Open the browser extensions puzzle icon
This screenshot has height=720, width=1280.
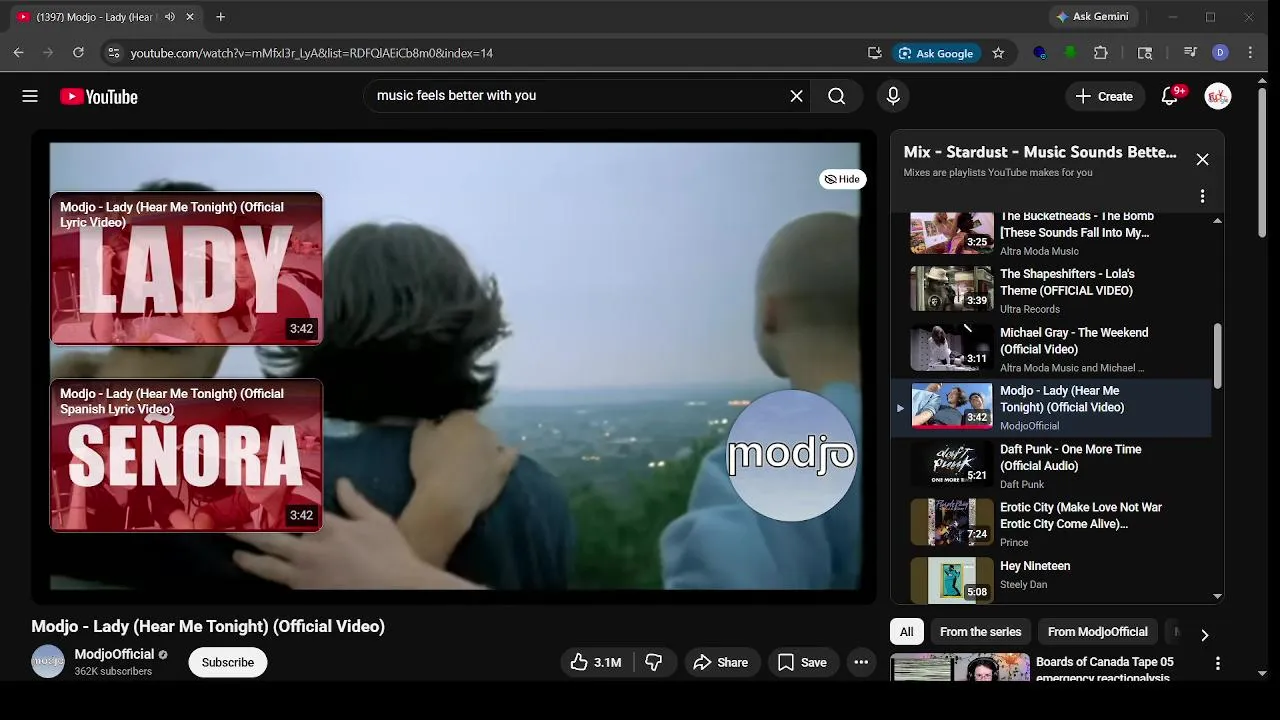1101,53
